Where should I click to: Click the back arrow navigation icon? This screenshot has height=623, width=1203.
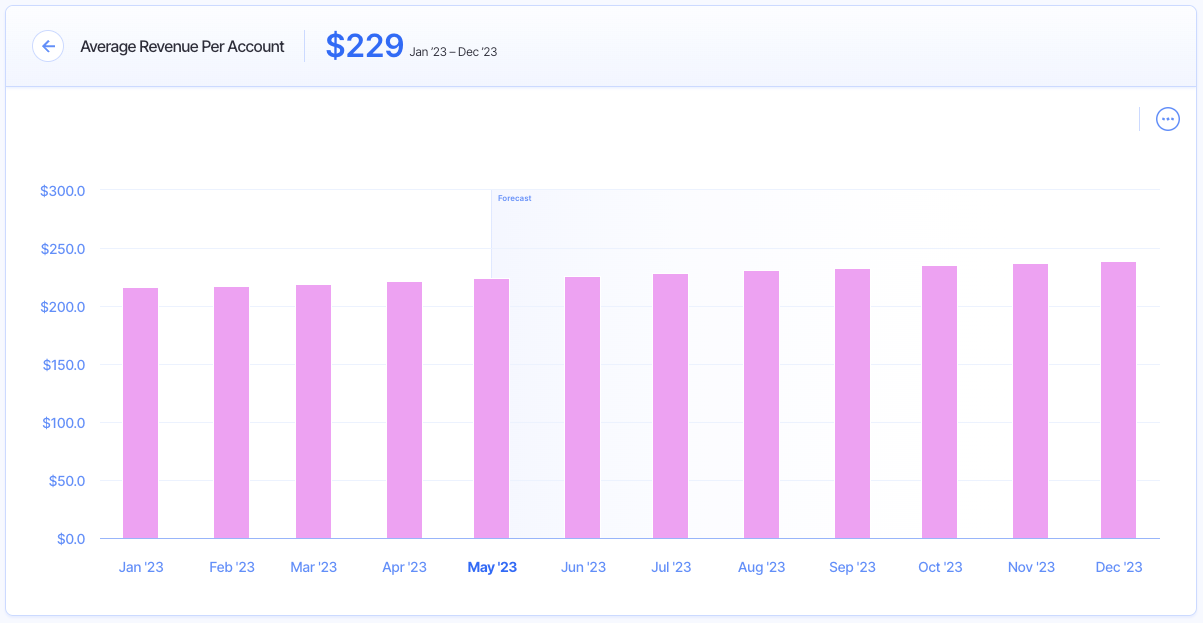[x=48, y=46]
